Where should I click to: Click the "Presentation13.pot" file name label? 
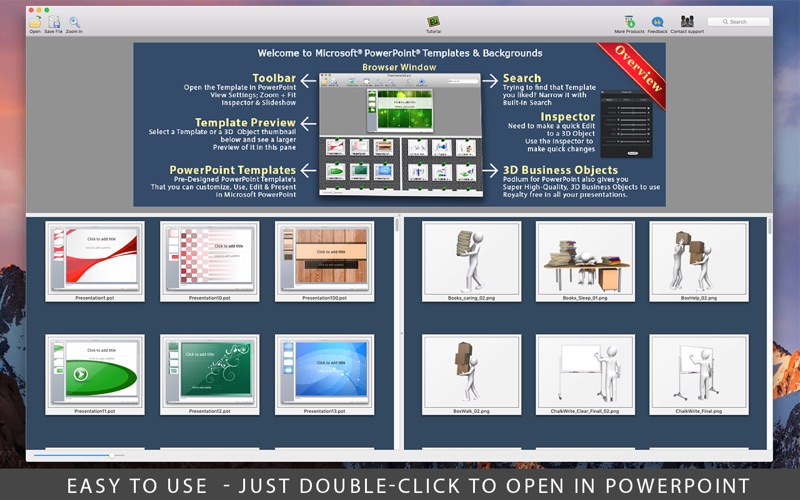click(324, 411)
